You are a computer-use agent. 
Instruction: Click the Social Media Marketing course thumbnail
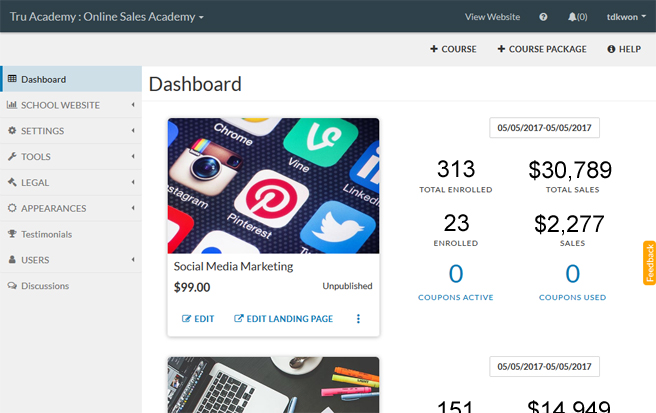coord(274,186)
